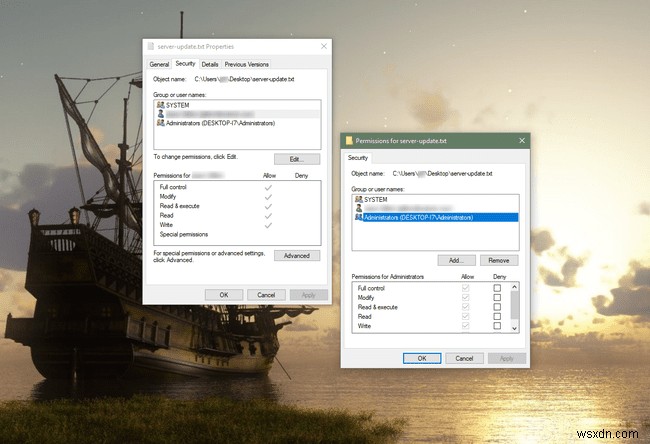Click the user icon in Permissions dialog list
Screen dimensions: 650x444
tap(359, 208)
